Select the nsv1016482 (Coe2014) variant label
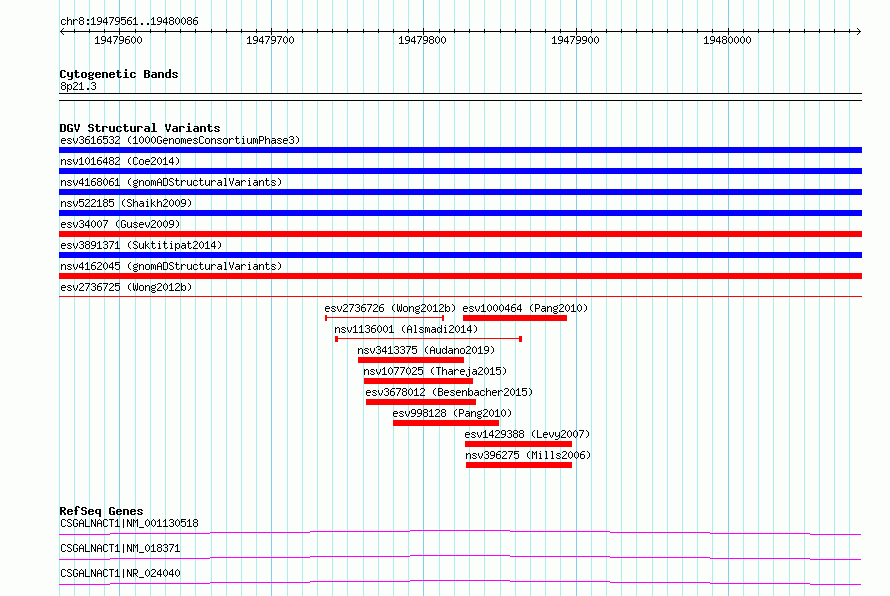 (x=120, y=161)
